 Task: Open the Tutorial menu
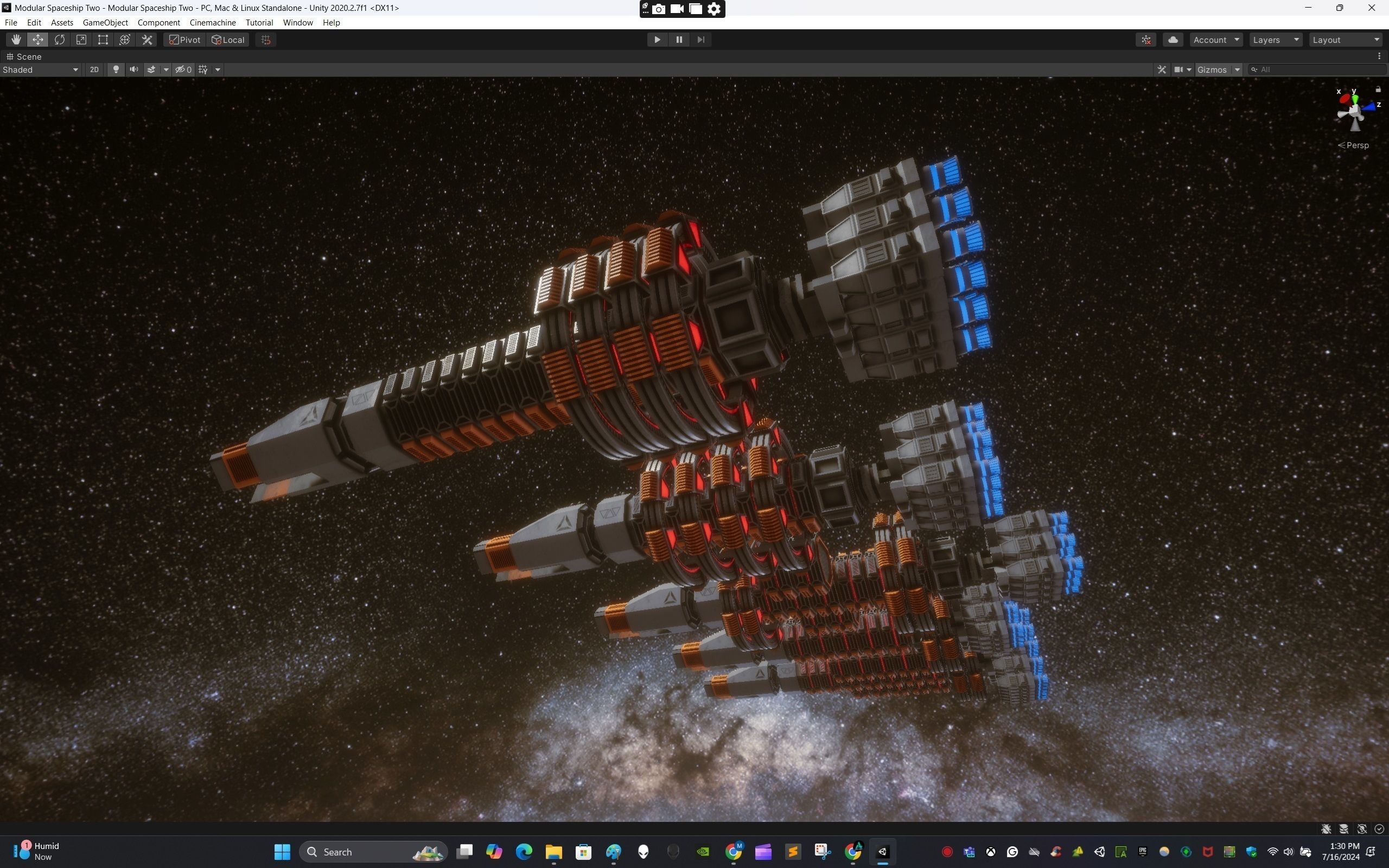pyautogui.click(x=259, y=22)
